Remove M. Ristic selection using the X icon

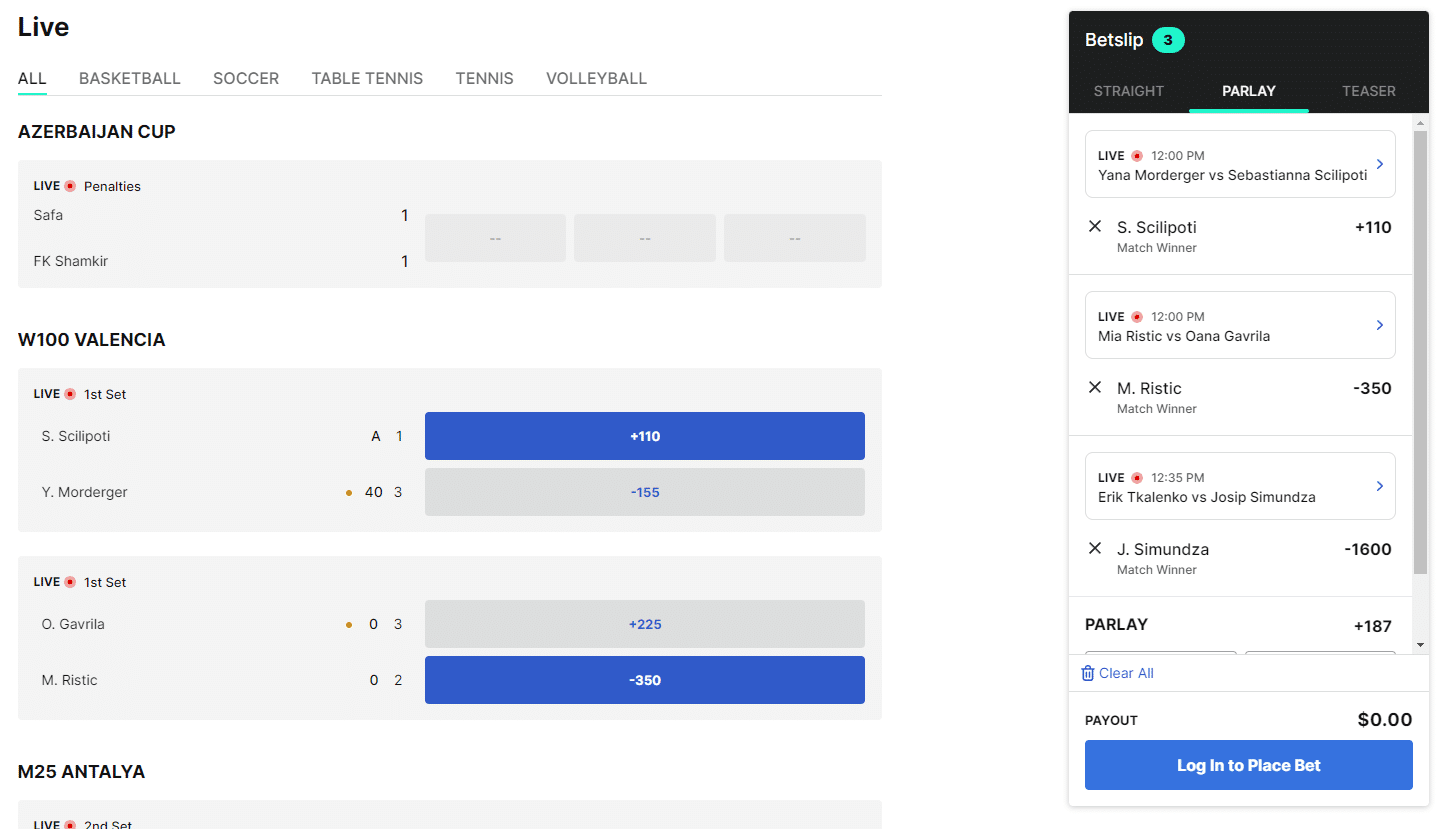pyautogui.click(x=1095, y=388)
